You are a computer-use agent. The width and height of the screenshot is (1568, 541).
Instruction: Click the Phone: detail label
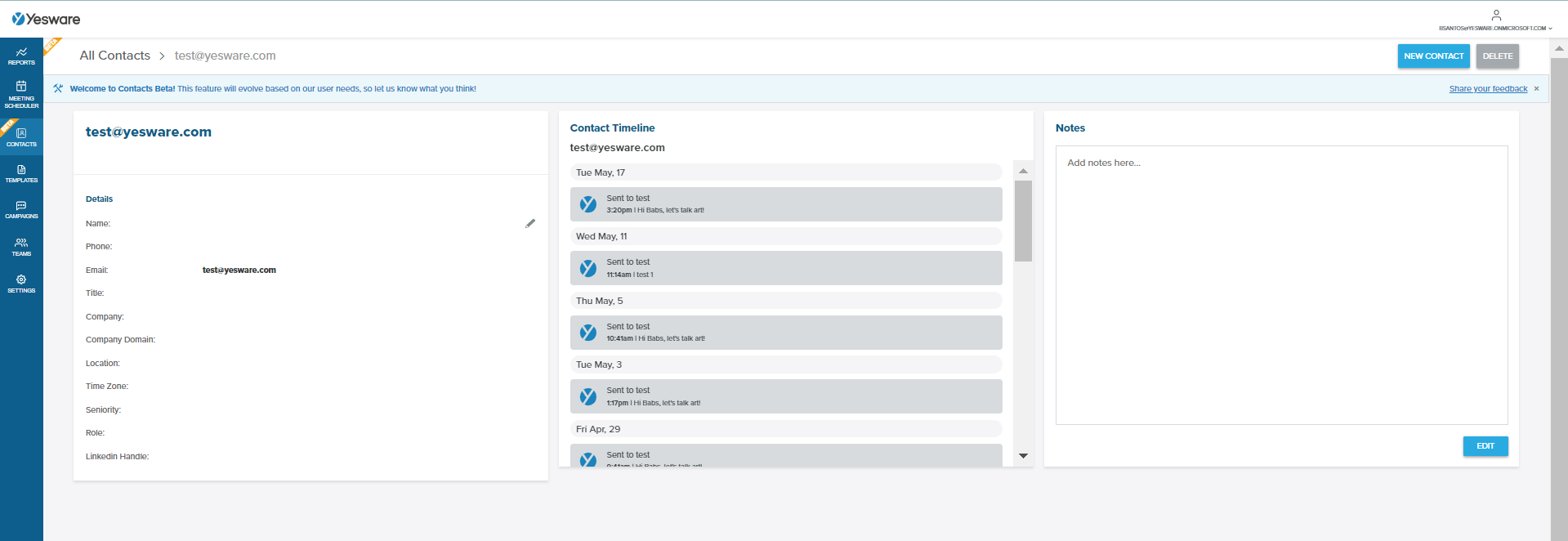pos(99,246)
